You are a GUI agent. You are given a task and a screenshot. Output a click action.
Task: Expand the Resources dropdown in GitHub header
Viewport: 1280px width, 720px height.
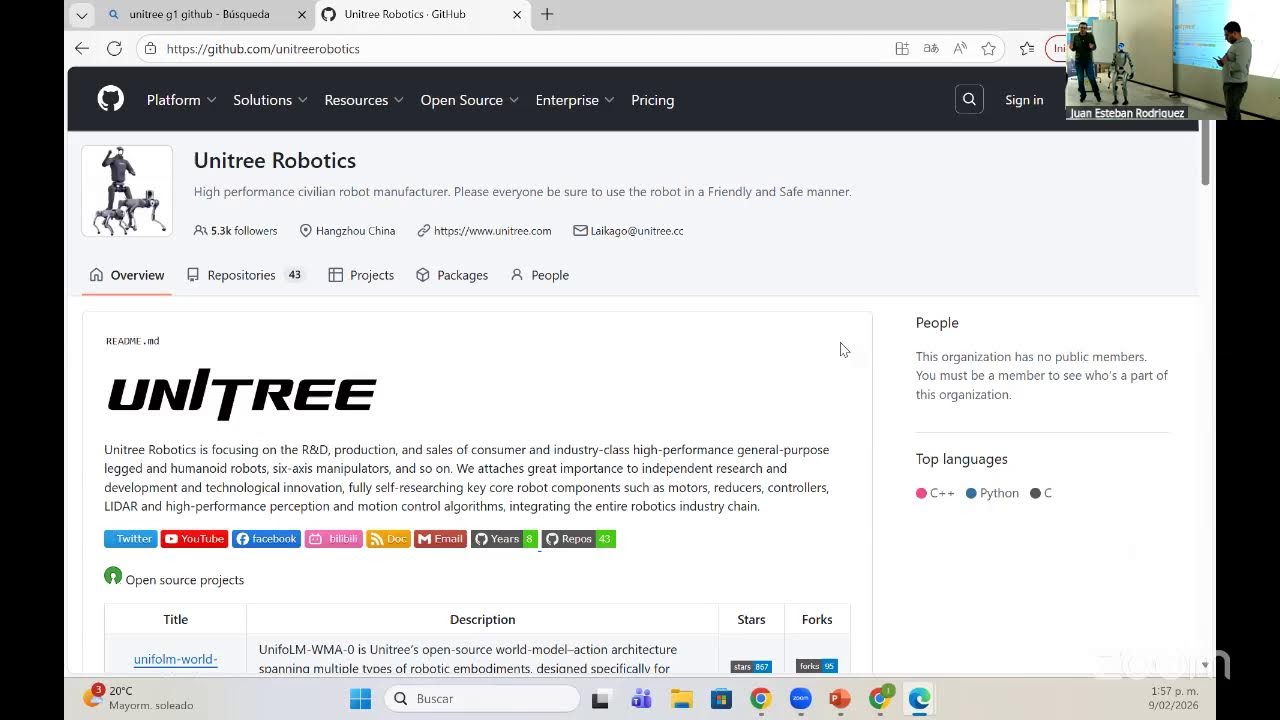coord(364,100)
